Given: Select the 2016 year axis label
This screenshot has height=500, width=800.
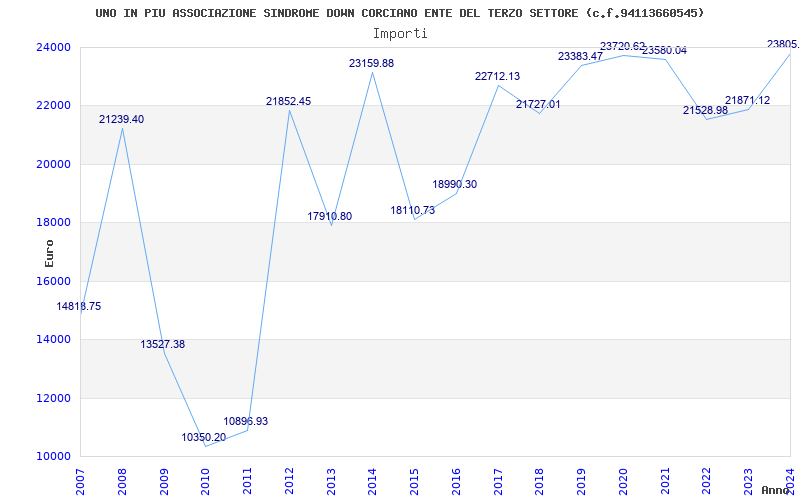Looking at the screenshot, I should pos(456,482).
